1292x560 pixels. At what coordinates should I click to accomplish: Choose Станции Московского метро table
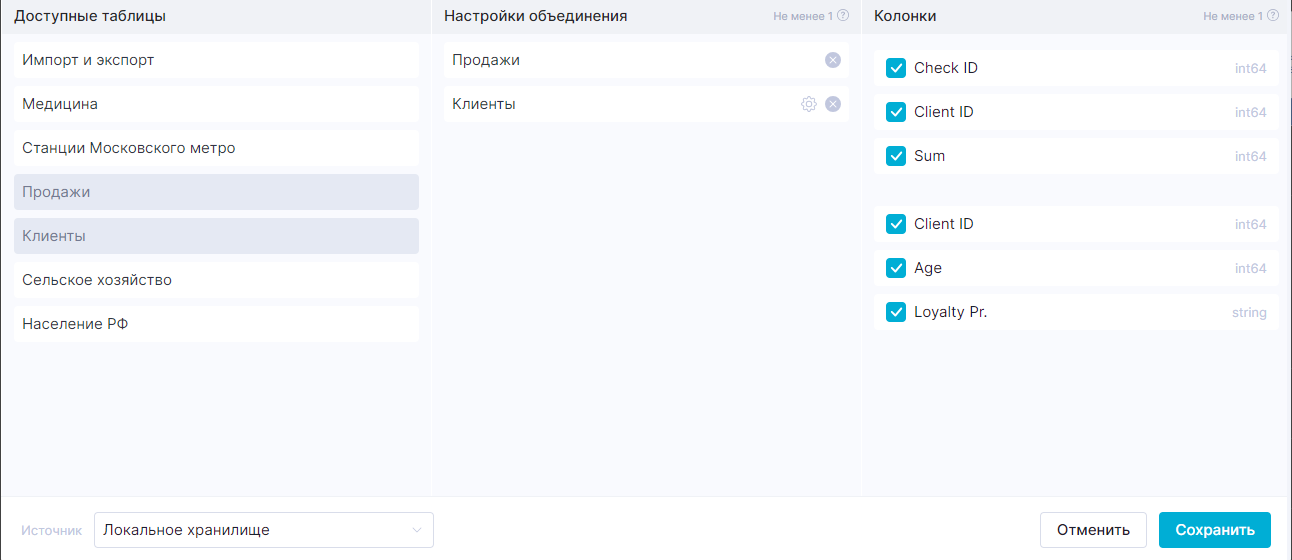pyautogui.click(x=216, y=148)
